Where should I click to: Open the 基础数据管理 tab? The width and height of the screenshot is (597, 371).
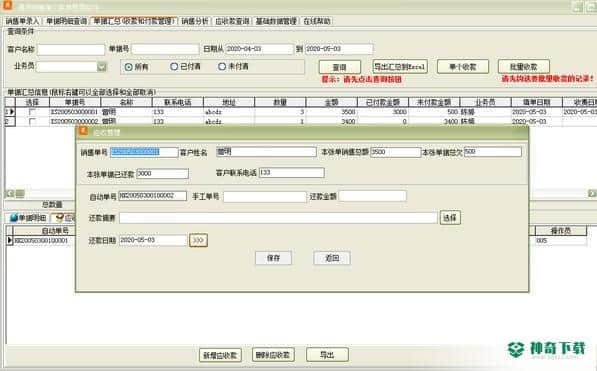coord(276,21)
